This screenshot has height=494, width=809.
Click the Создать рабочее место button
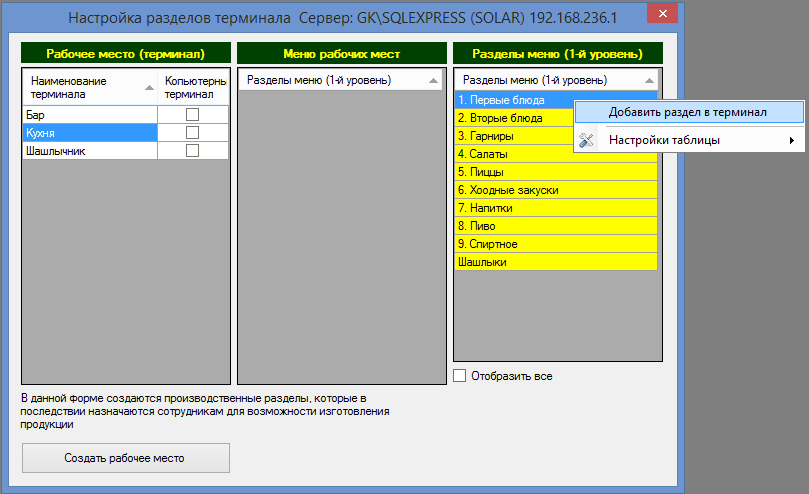click(126, 458)
